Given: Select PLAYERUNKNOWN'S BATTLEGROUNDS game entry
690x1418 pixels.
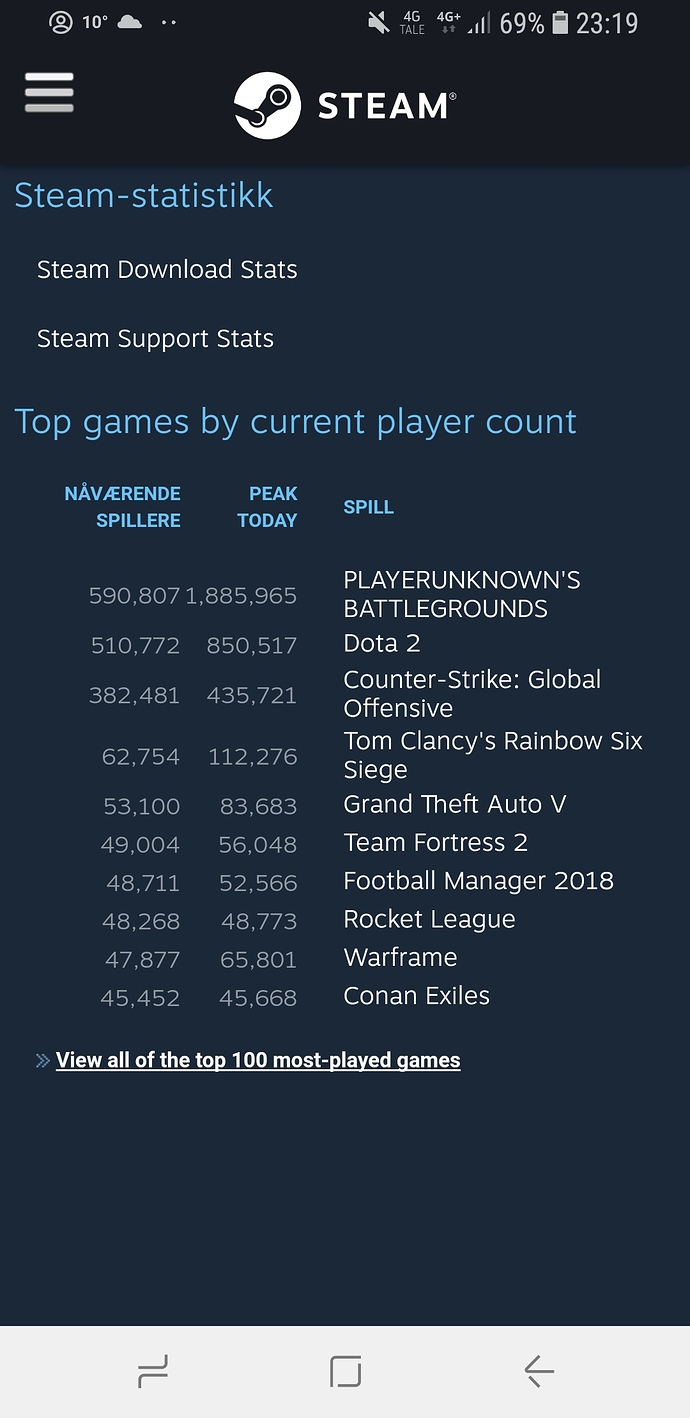Looking at the screenshot, I should pos(462,594).
